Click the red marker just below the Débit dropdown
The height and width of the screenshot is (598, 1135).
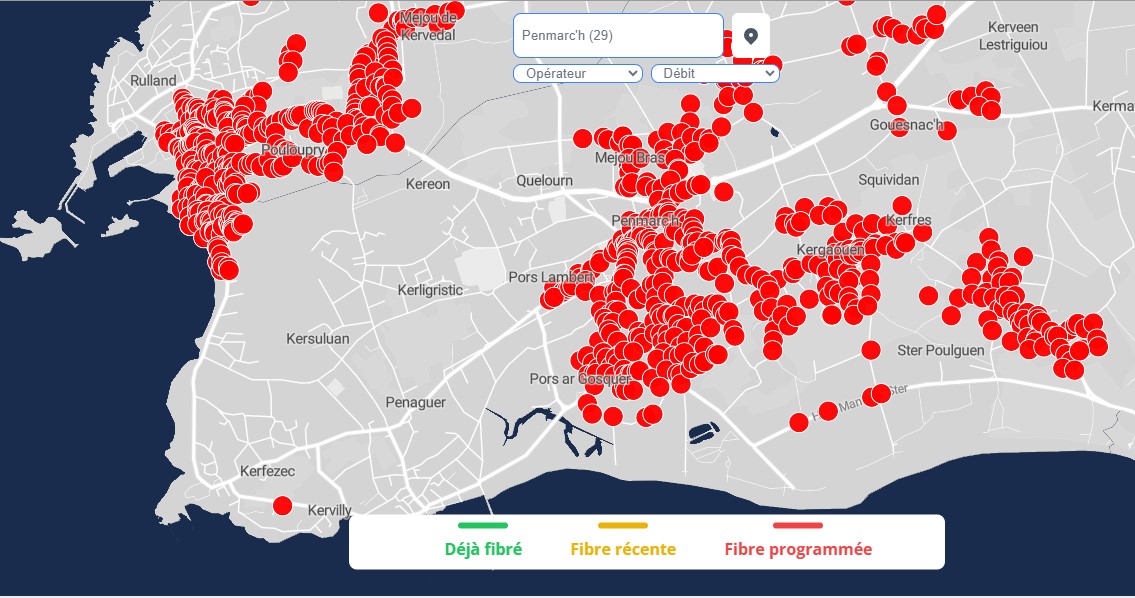689,103
